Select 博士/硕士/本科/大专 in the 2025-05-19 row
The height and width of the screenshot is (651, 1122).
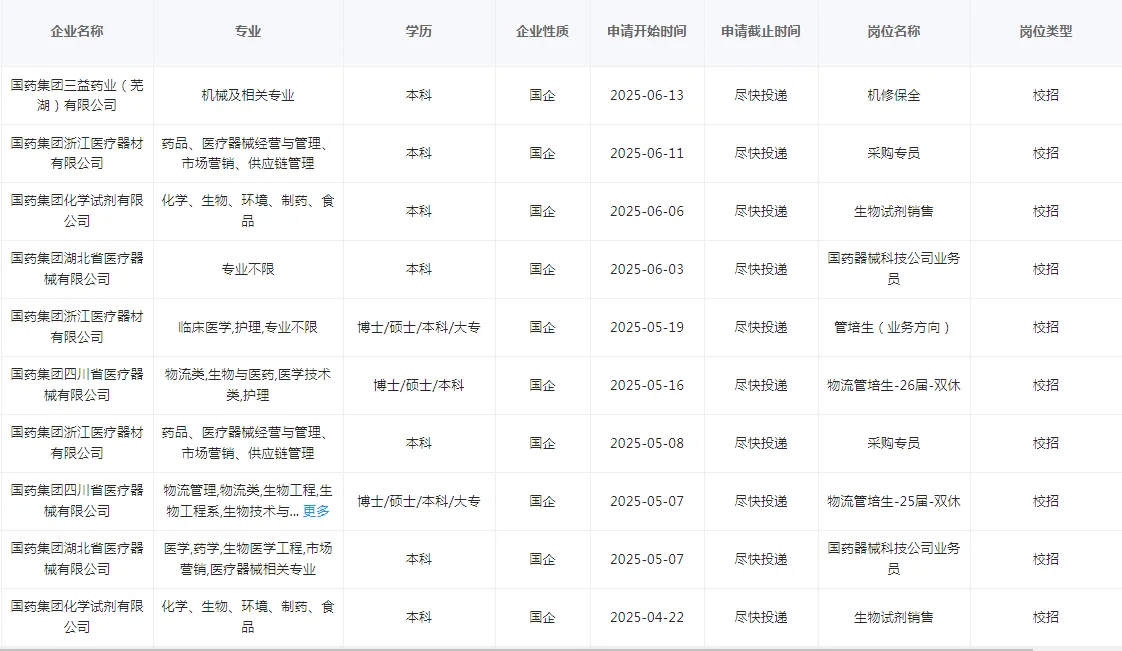coord(419,327)
